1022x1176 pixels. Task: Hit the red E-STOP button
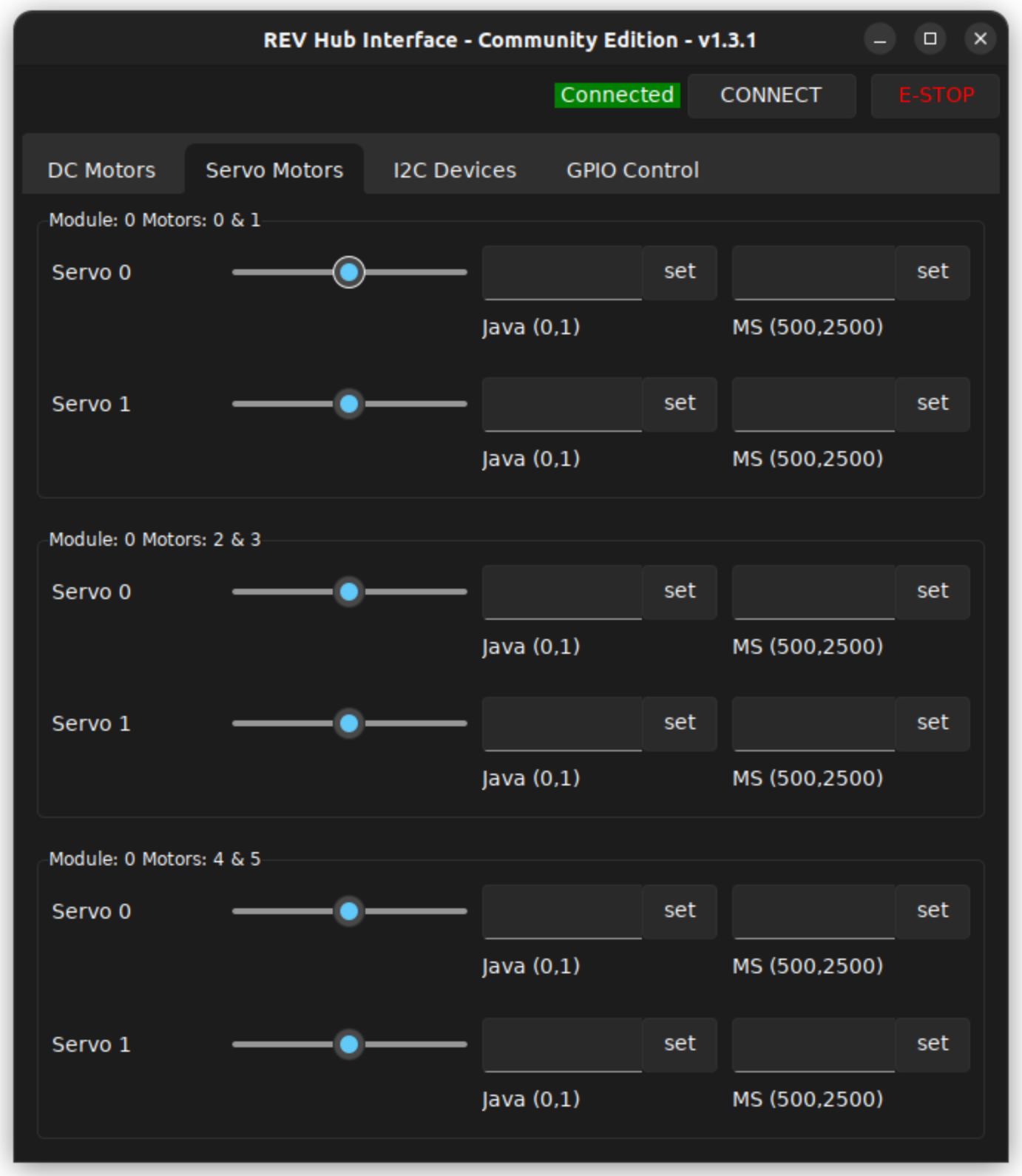coord(935,95)
